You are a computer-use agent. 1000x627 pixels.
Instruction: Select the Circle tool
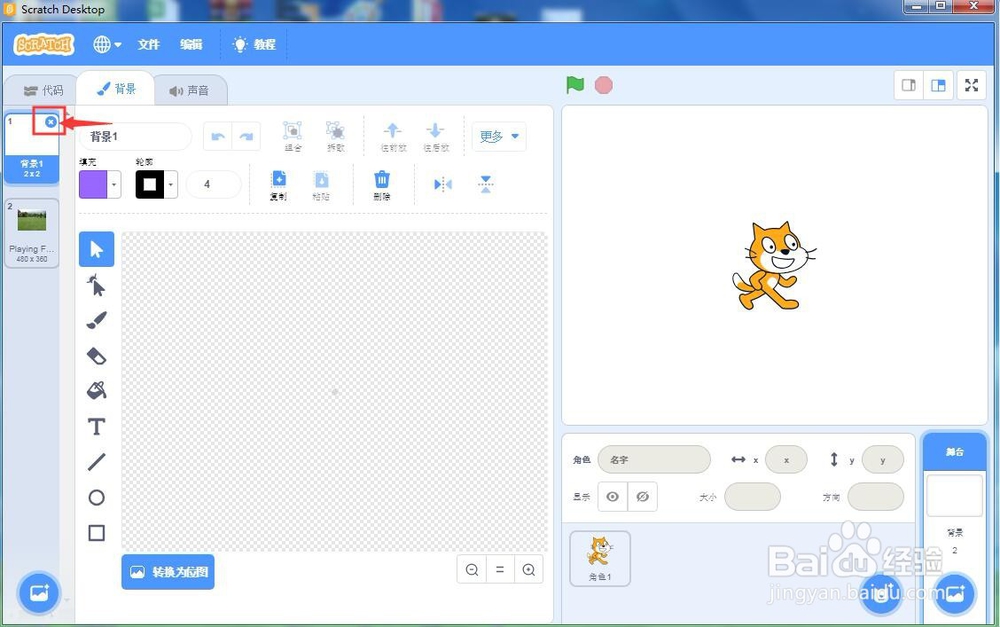click(96, 498)
